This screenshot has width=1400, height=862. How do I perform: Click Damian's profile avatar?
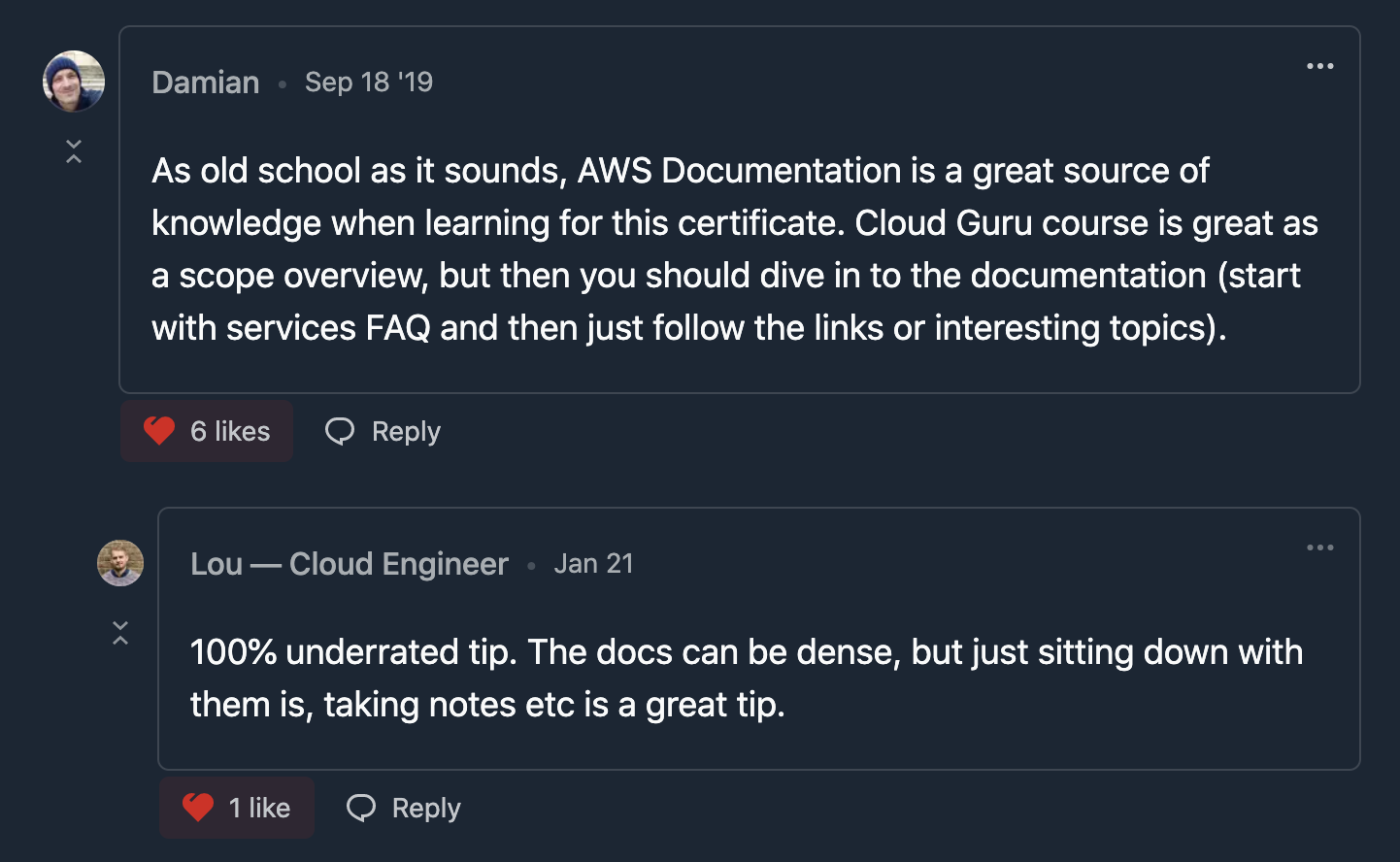73,82
